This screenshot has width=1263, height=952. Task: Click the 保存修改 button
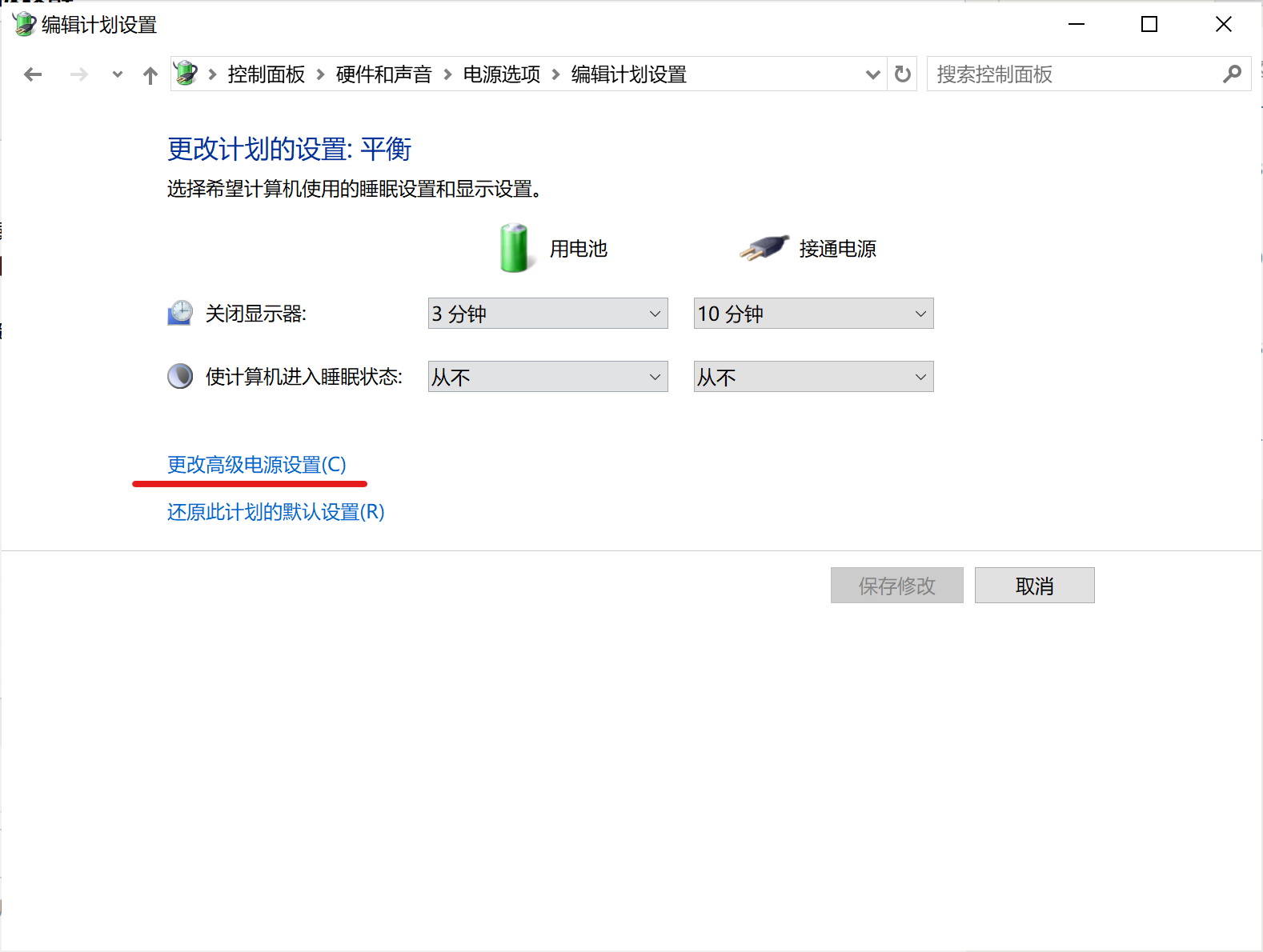pos(897,586)
